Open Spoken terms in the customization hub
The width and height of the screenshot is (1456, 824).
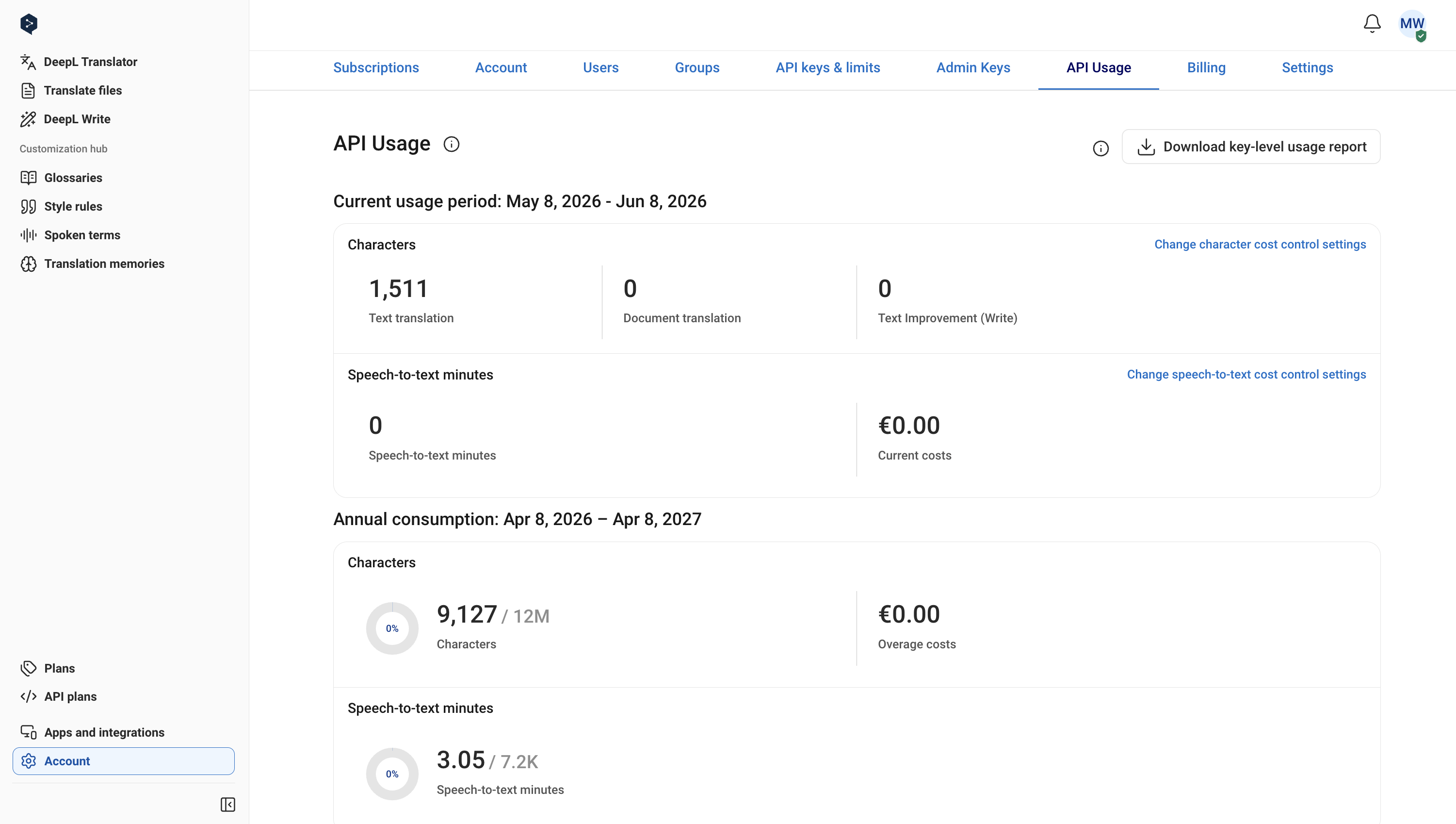pyautogui.click(x=82, y=235)
